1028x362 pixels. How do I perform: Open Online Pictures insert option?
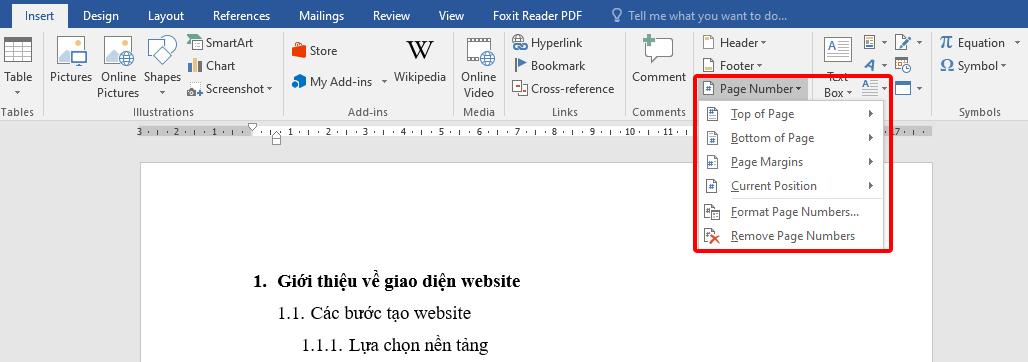(x=118, y=68)
